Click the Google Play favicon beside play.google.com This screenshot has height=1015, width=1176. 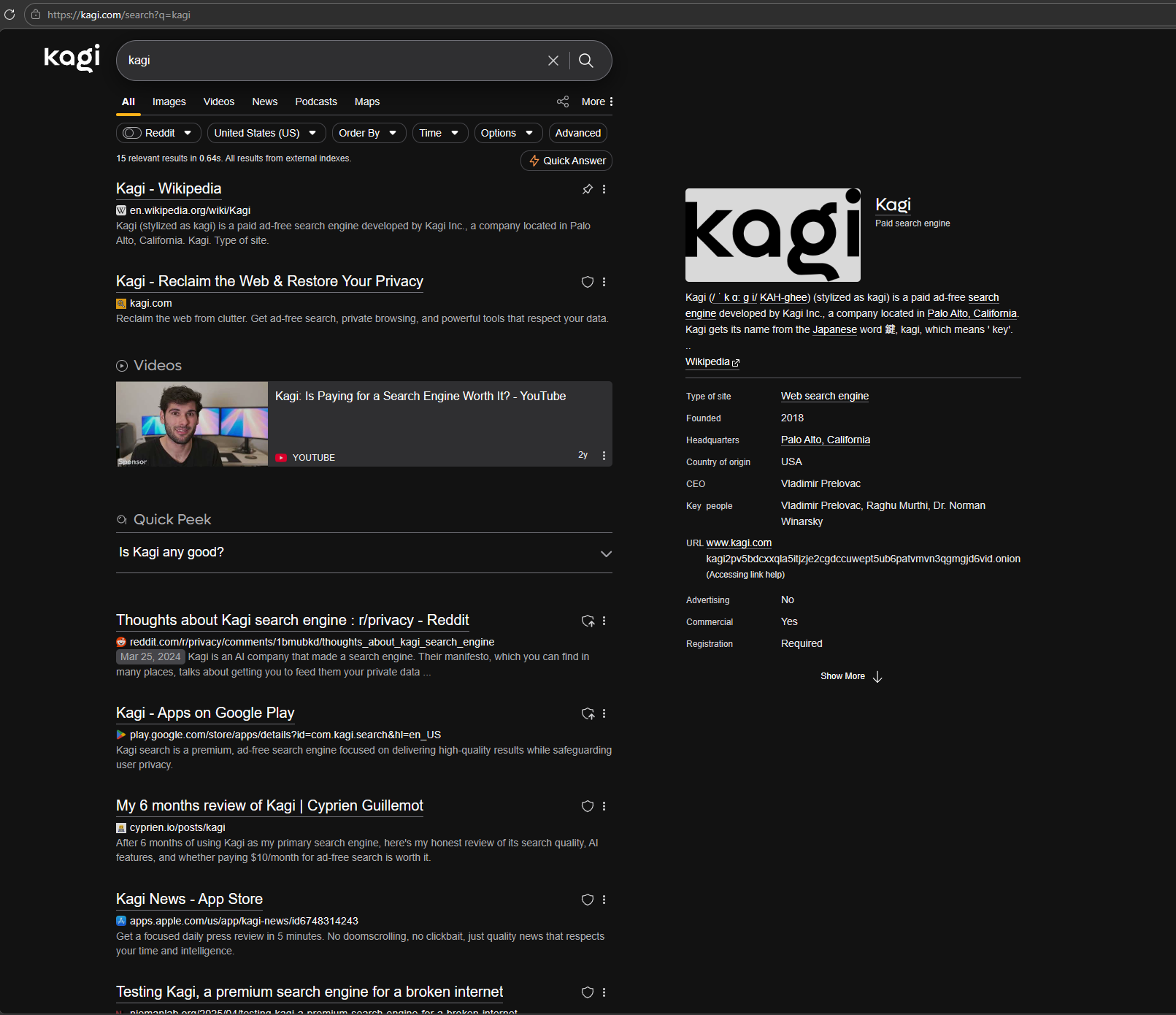tap(121, 735)
